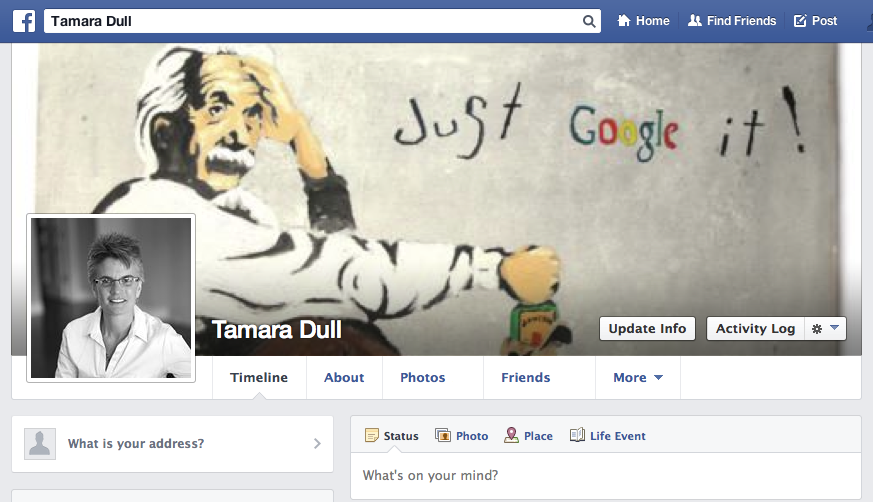Click the Post compose icon

pos(800,21)
